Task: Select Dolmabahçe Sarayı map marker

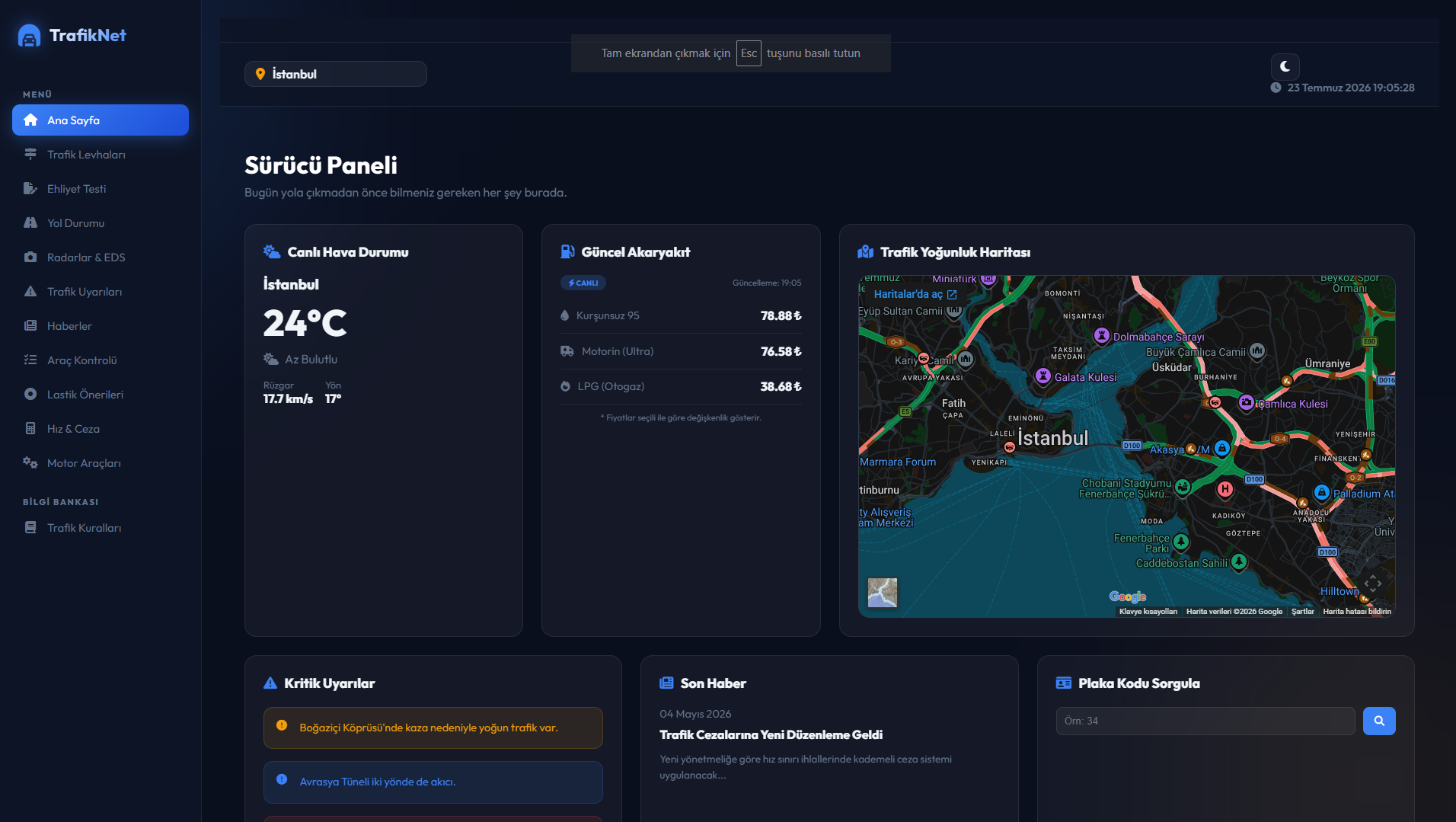Action: click(1101, 335)
